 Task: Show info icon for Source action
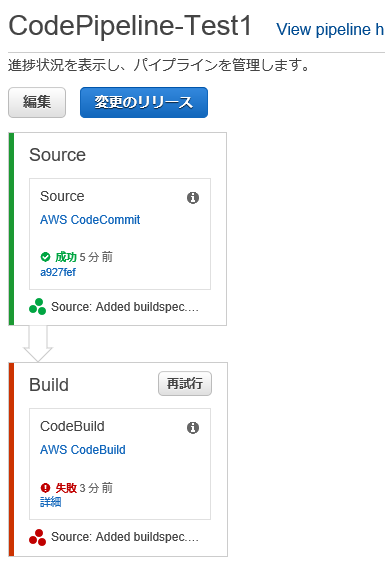(x=193, y=198)
